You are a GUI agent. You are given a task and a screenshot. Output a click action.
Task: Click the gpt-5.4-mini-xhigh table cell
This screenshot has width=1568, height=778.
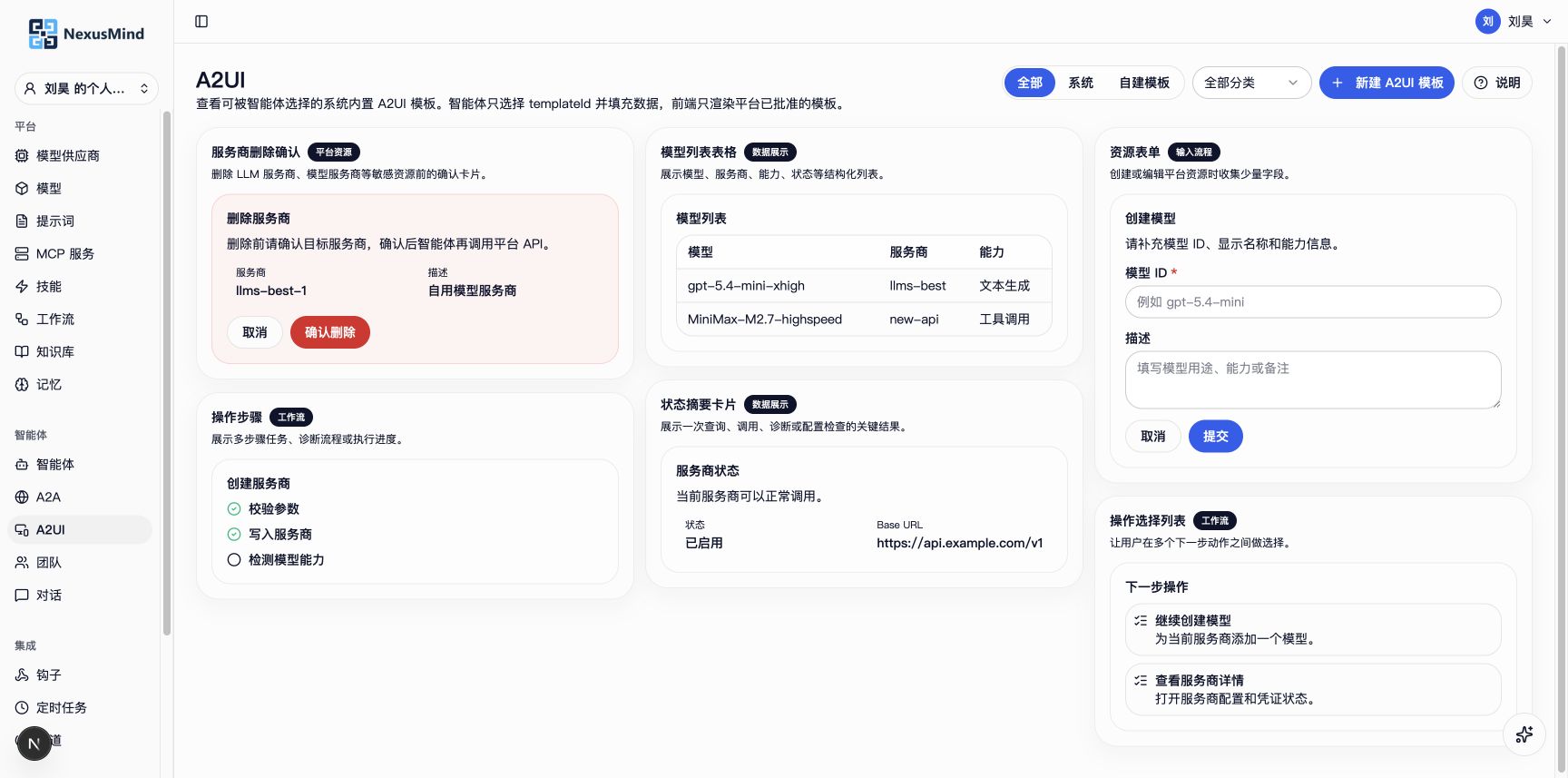click(746, 286)
